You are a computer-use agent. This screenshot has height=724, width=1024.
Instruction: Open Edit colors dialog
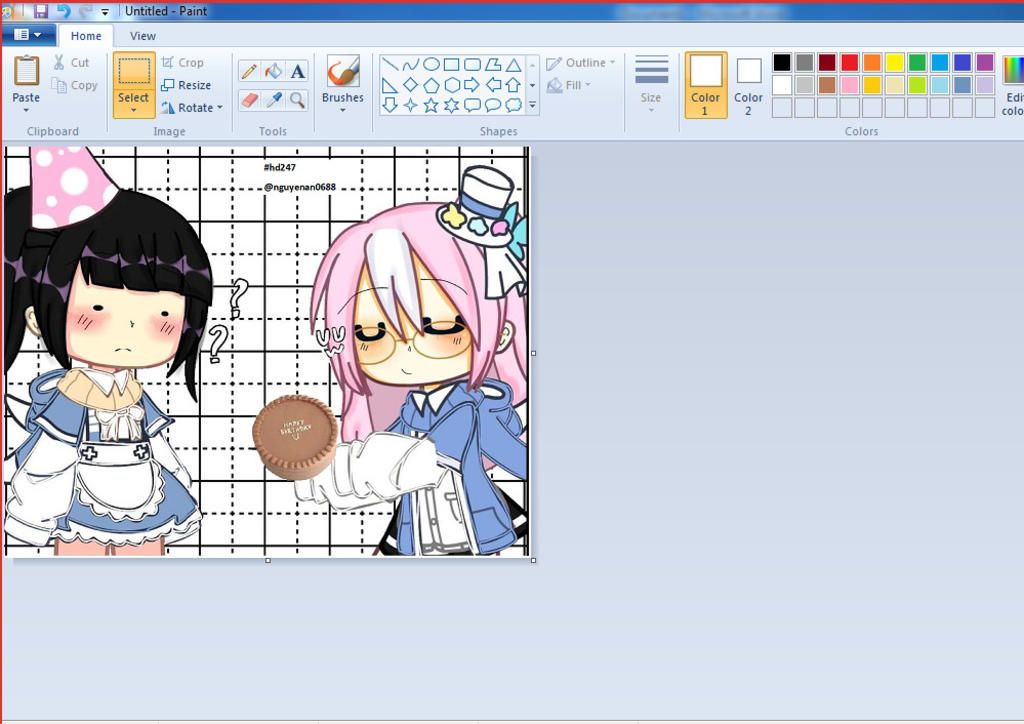tap(1013, 85)
